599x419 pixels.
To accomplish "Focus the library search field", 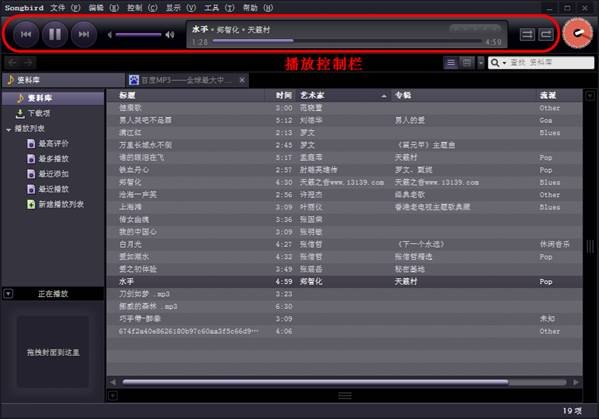I will 551,63.
